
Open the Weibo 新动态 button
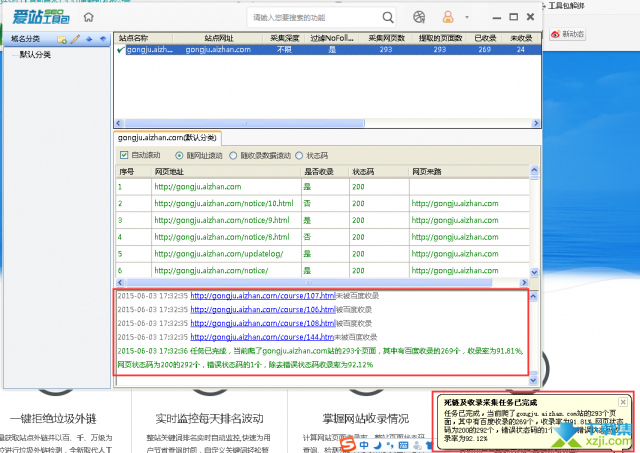[x=567, y=34]
